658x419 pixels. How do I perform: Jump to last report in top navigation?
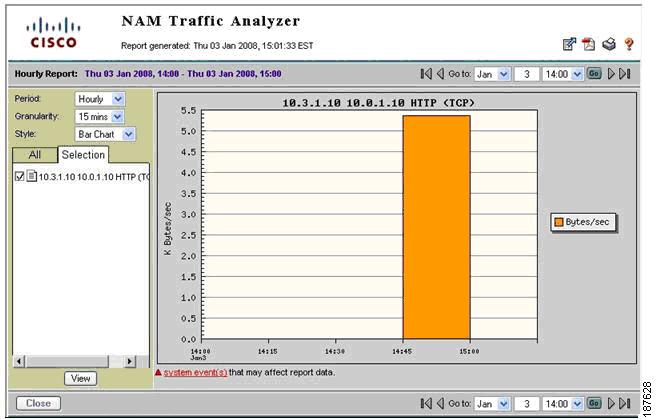(x=625, y=74)
